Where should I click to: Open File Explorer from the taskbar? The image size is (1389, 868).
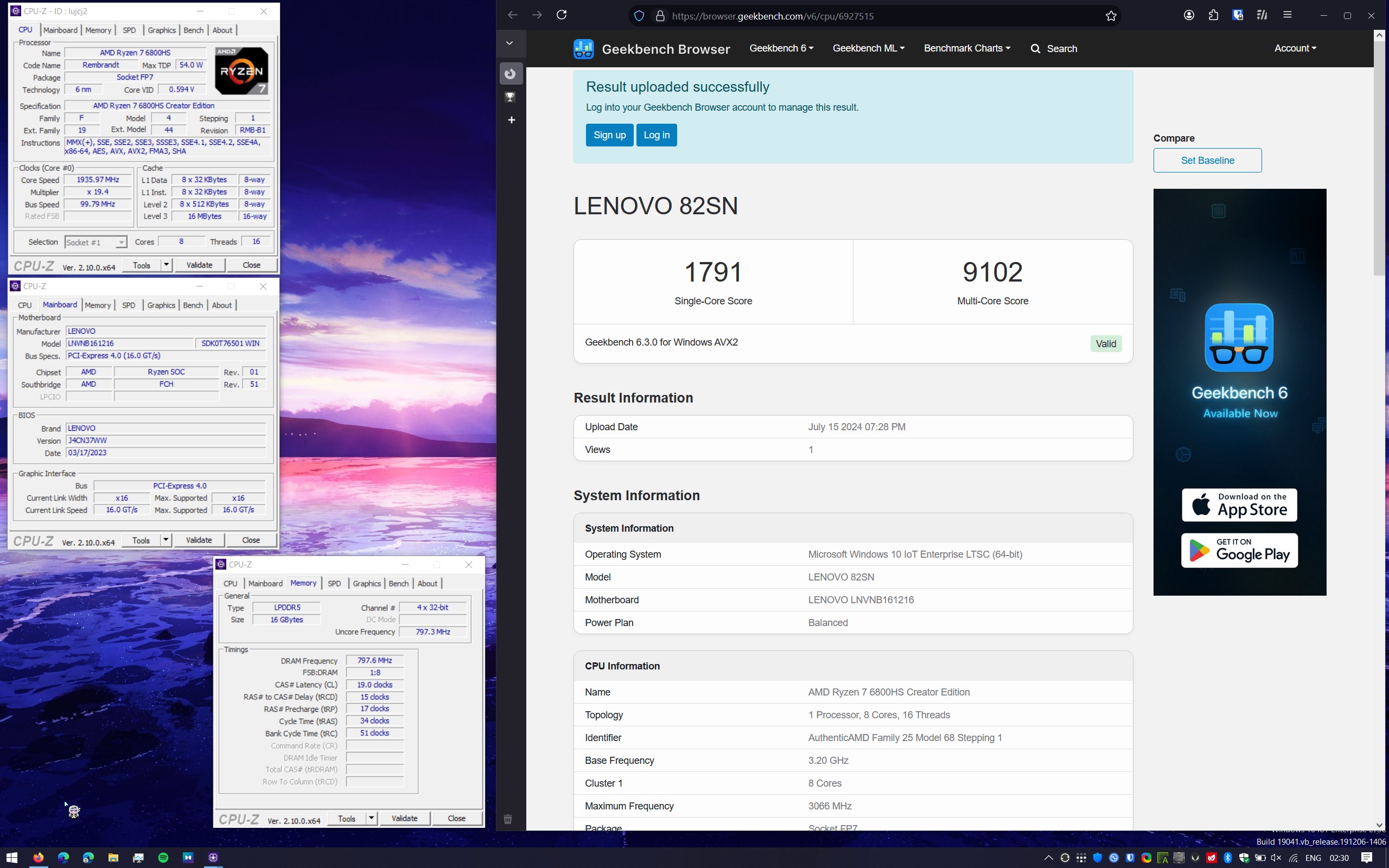pos(113,857)
